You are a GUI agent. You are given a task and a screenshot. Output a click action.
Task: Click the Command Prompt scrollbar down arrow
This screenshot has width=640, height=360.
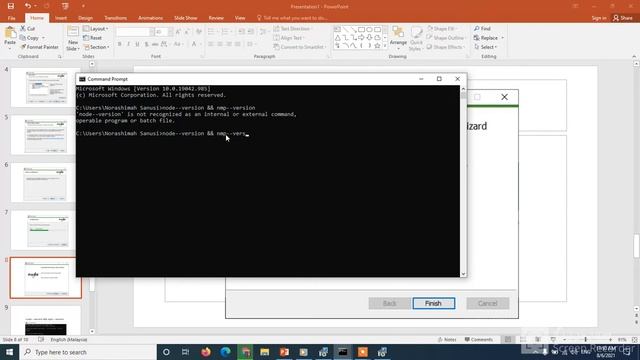(463, 274)
